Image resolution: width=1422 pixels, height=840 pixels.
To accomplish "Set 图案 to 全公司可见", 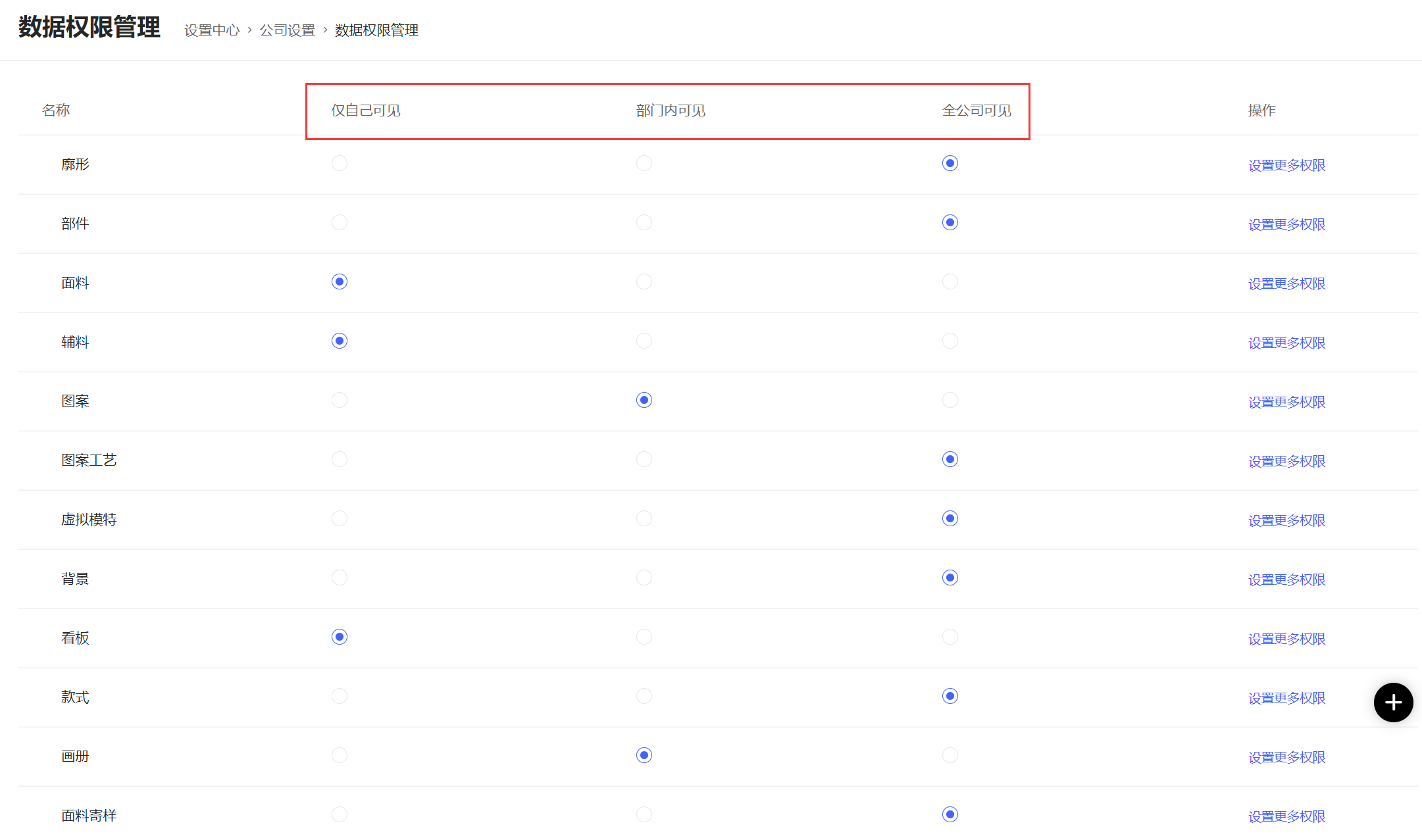I will click(x=950, y=400).
